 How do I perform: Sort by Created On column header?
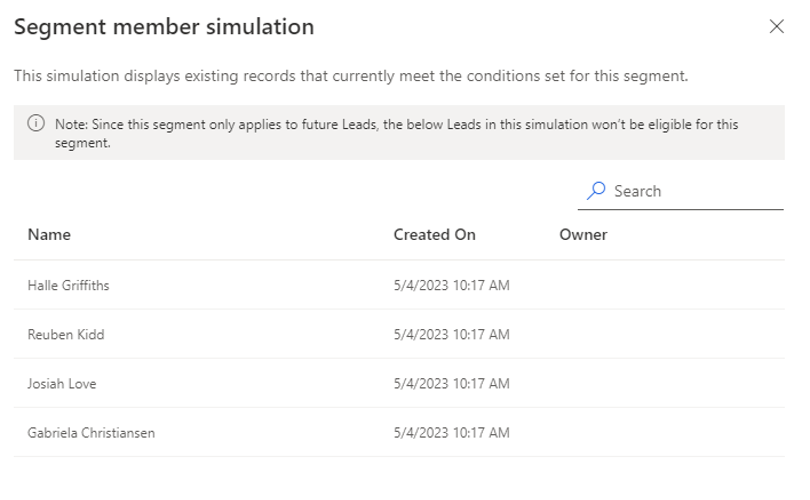coord(434,235)
